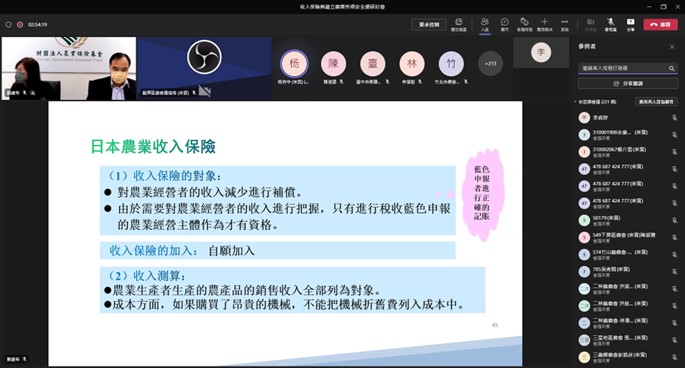Click the pop-out window icon
Viewport: 685px width, 368px height.
click(458, 24)
